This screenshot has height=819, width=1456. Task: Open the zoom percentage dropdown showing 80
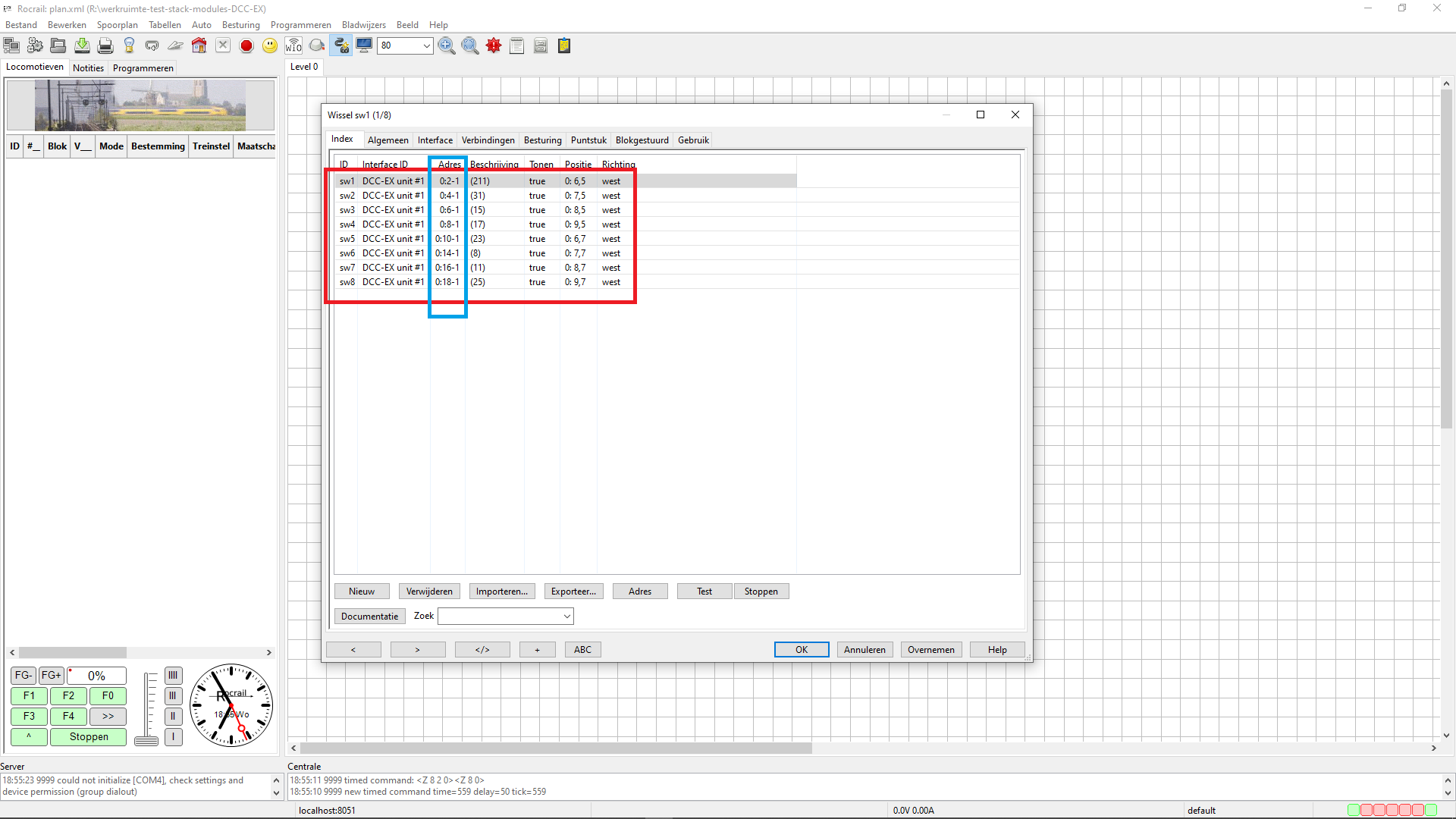click(x=426, y=46)
